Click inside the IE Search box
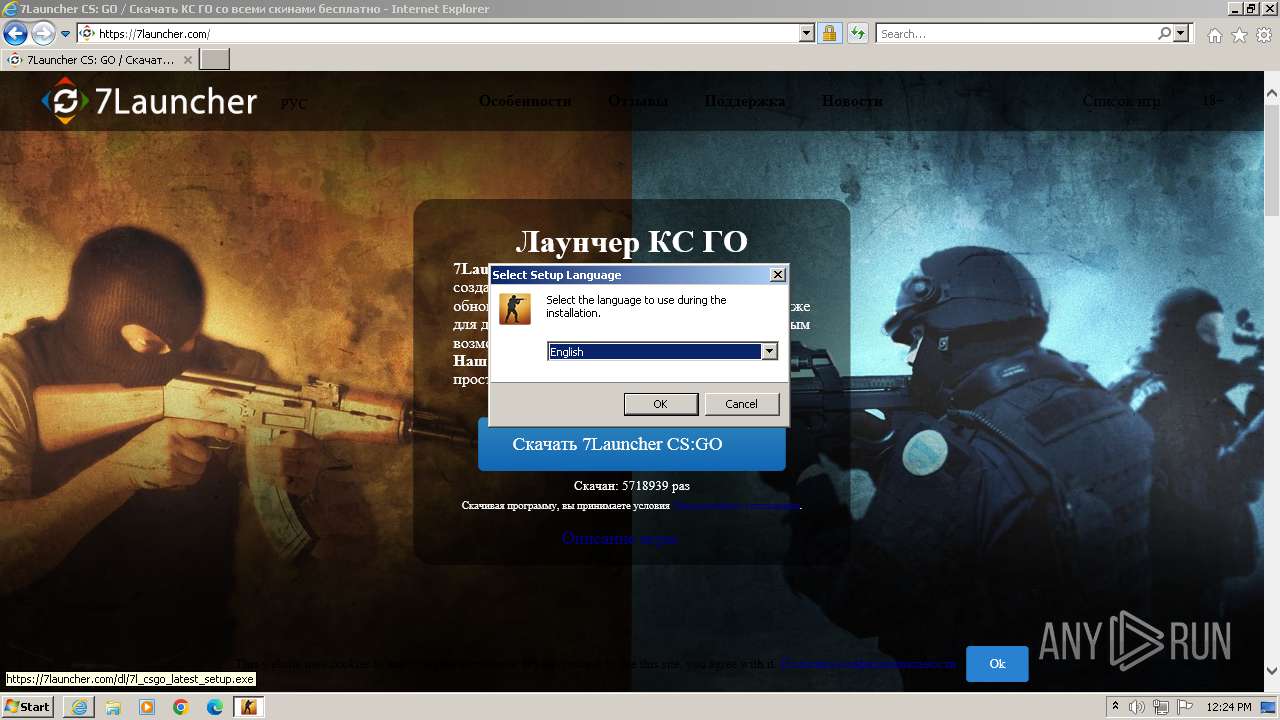Viewport: 1280px width, 720px height. pyautogui.click(x=1016, y=34)
